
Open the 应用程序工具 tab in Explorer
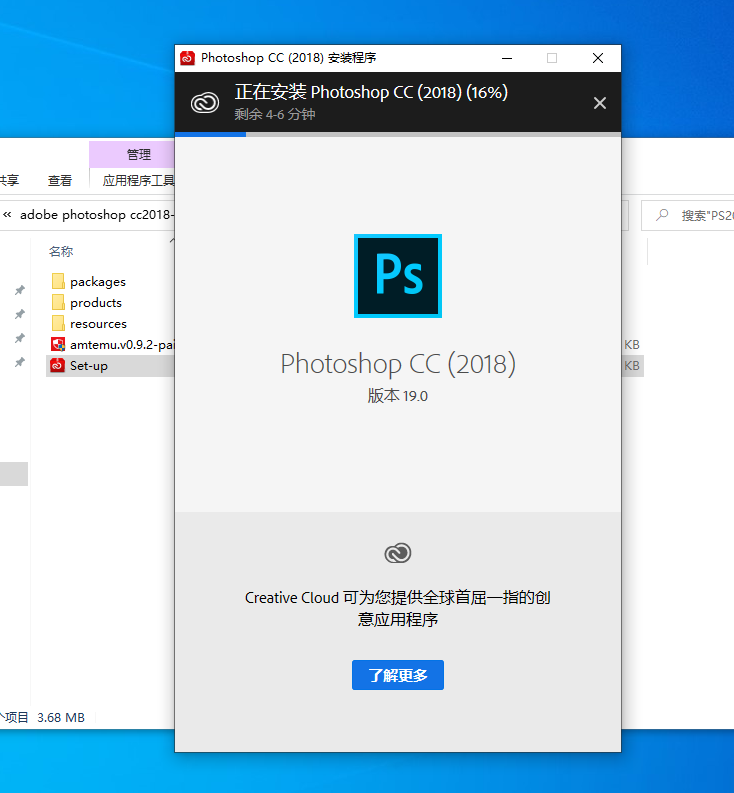point(138,181)
